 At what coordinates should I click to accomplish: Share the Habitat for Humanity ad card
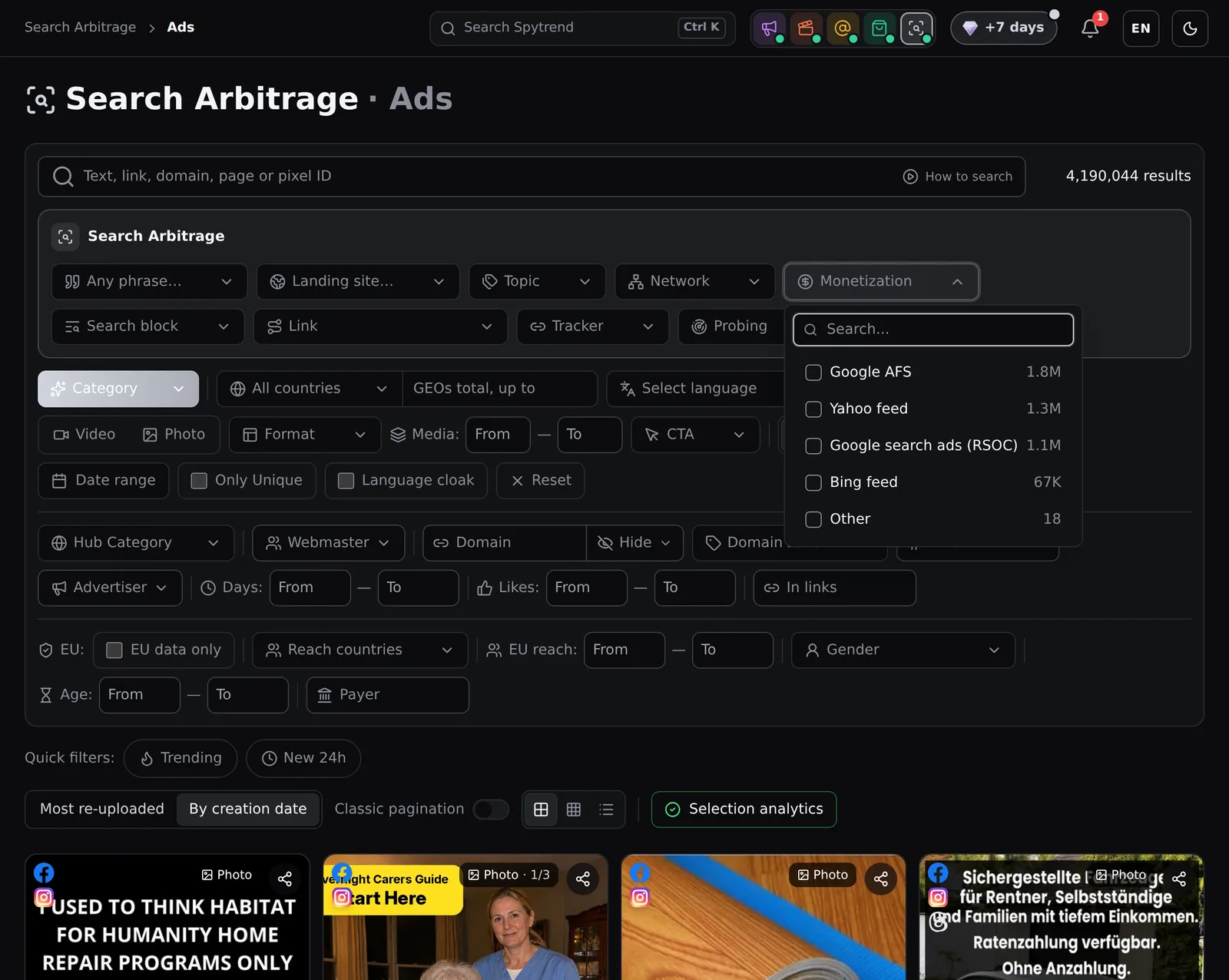pos(285,879)
